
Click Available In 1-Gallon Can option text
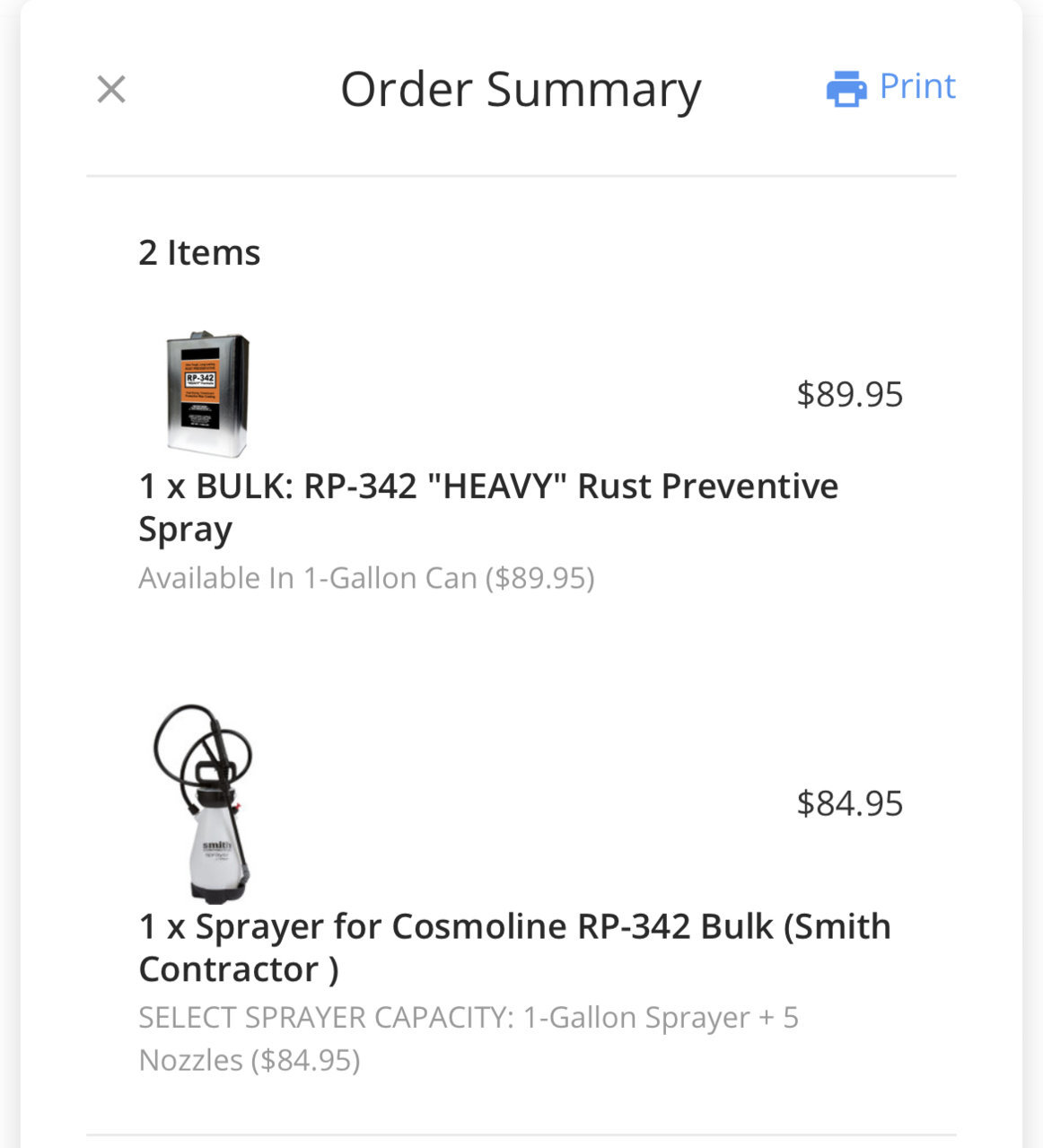tap(366, 578)
